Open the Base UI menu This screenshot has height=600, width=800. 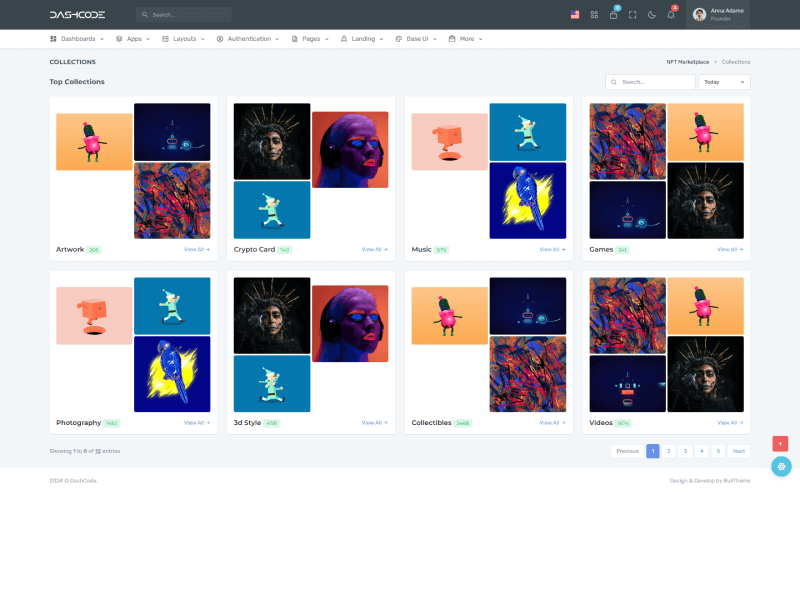point(415,39)
